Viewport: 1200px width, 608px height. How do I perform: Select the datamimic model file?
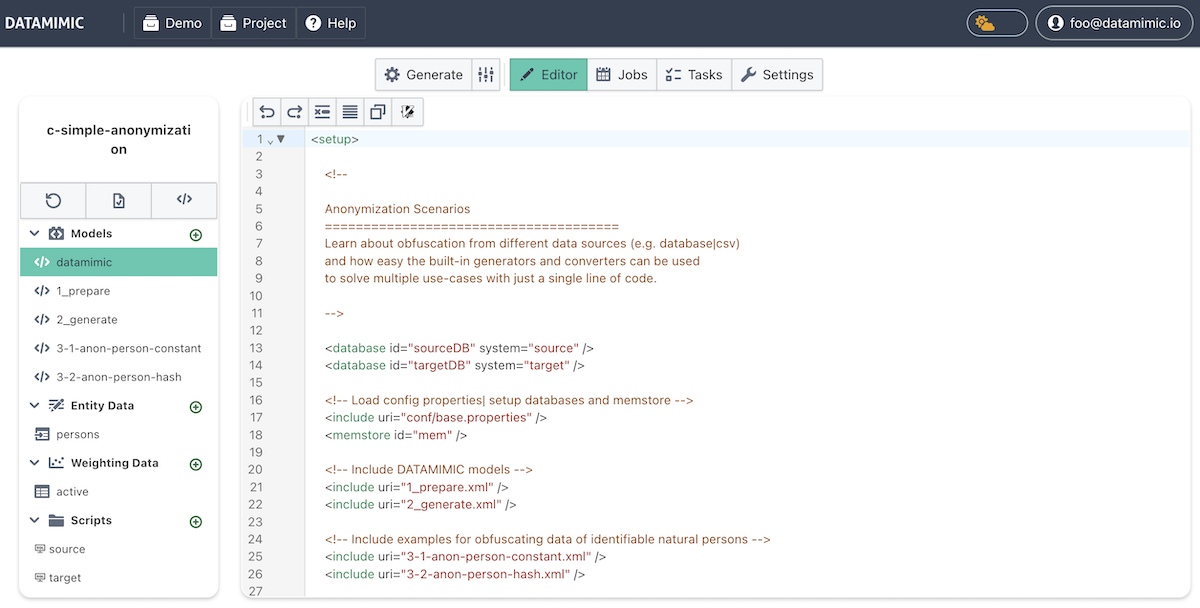pos(119,262)
